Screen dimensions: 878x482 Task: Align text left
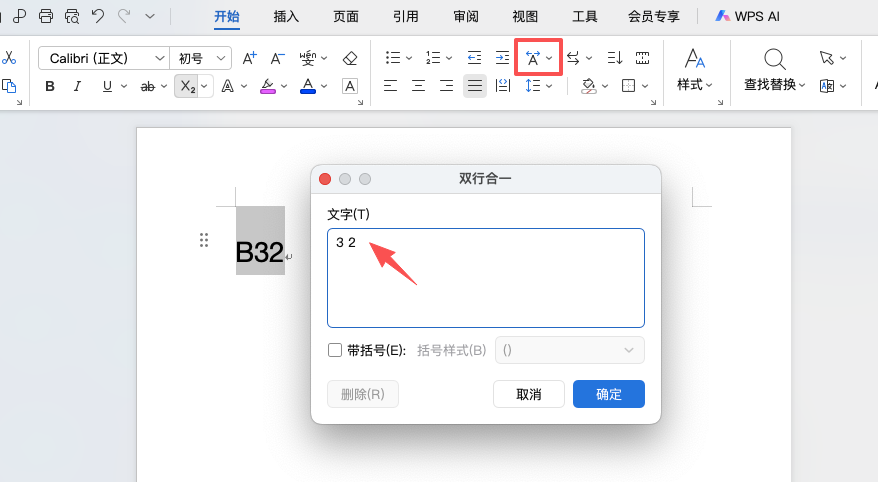[x=390, y=86]
